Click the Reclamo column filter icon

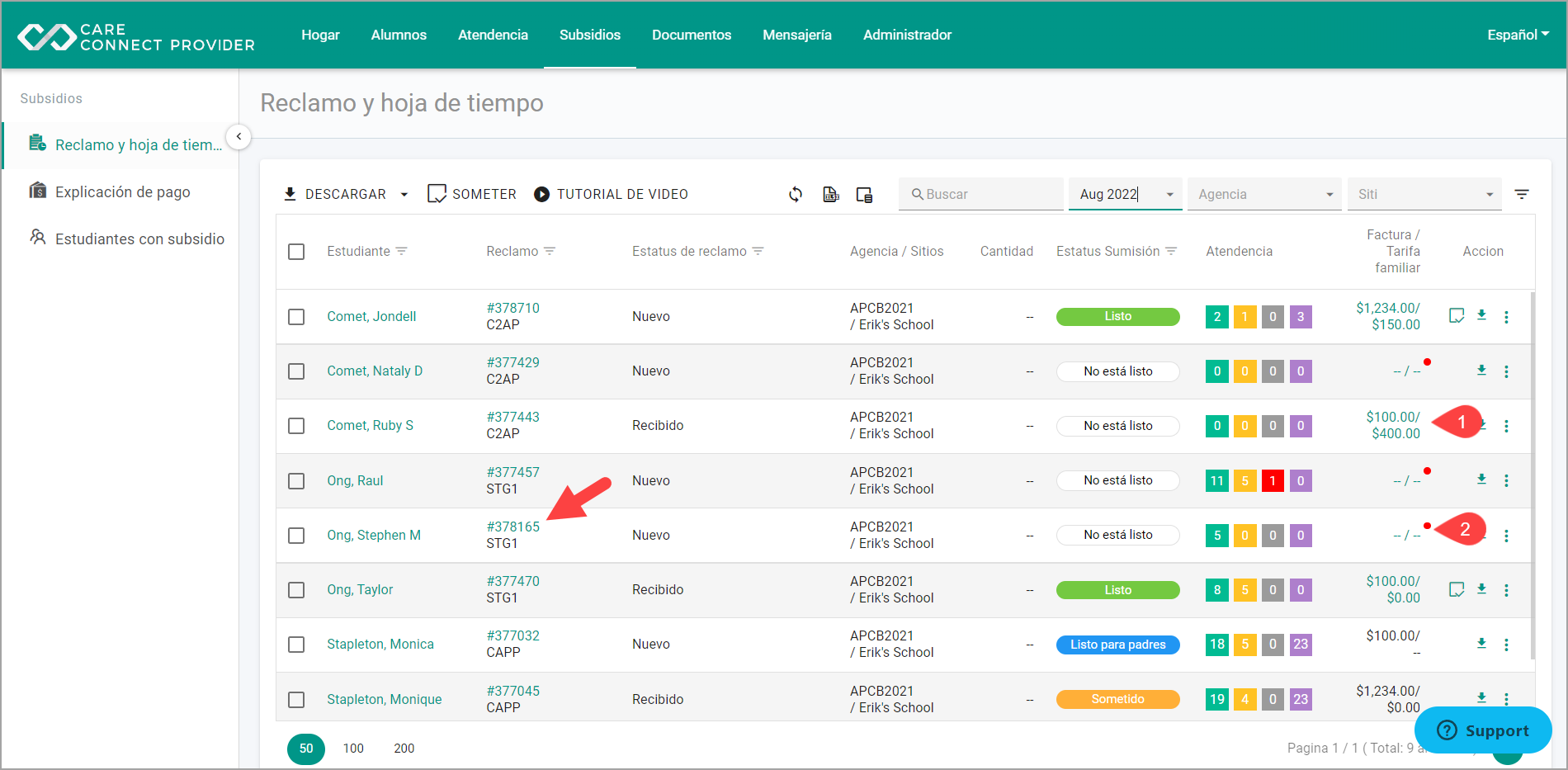pyautogui.click(x=550, y=251)
